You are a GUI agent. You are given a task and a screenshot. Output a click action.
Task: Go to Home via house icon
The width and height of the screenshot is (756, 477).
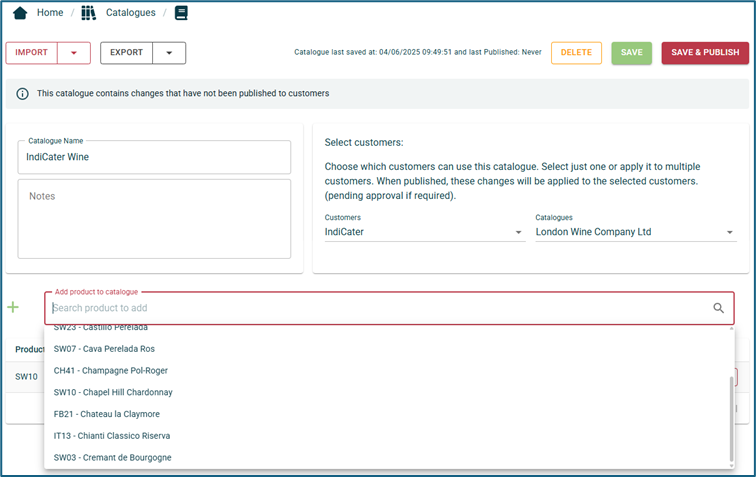20,13
